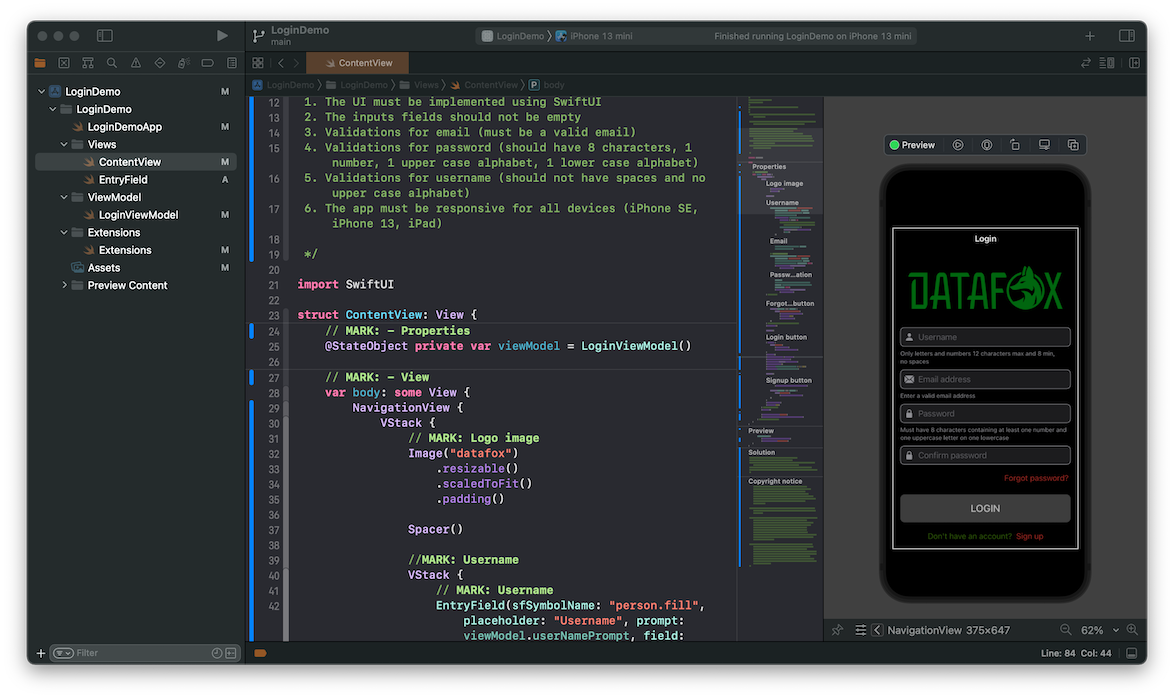Open the Breakpoint navigator icon
Screen dimensions: 1174x698
tap(207, 62)
